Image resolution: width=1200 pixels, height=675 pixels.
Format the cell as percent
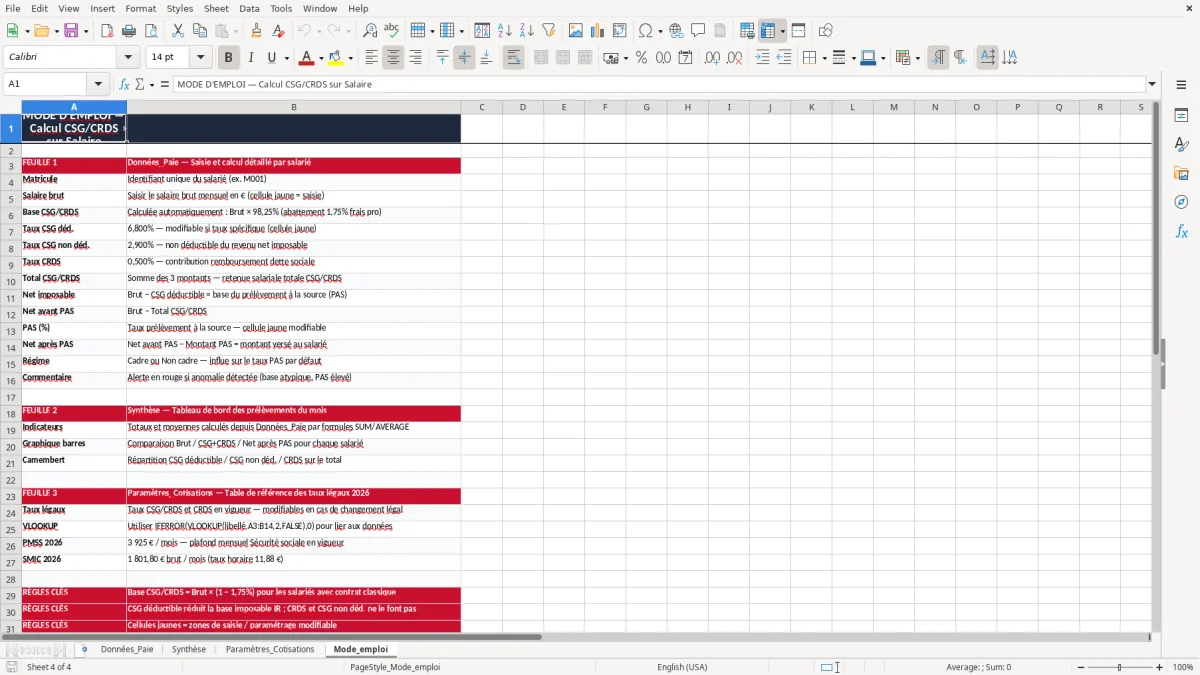click(x=641, y=58)
